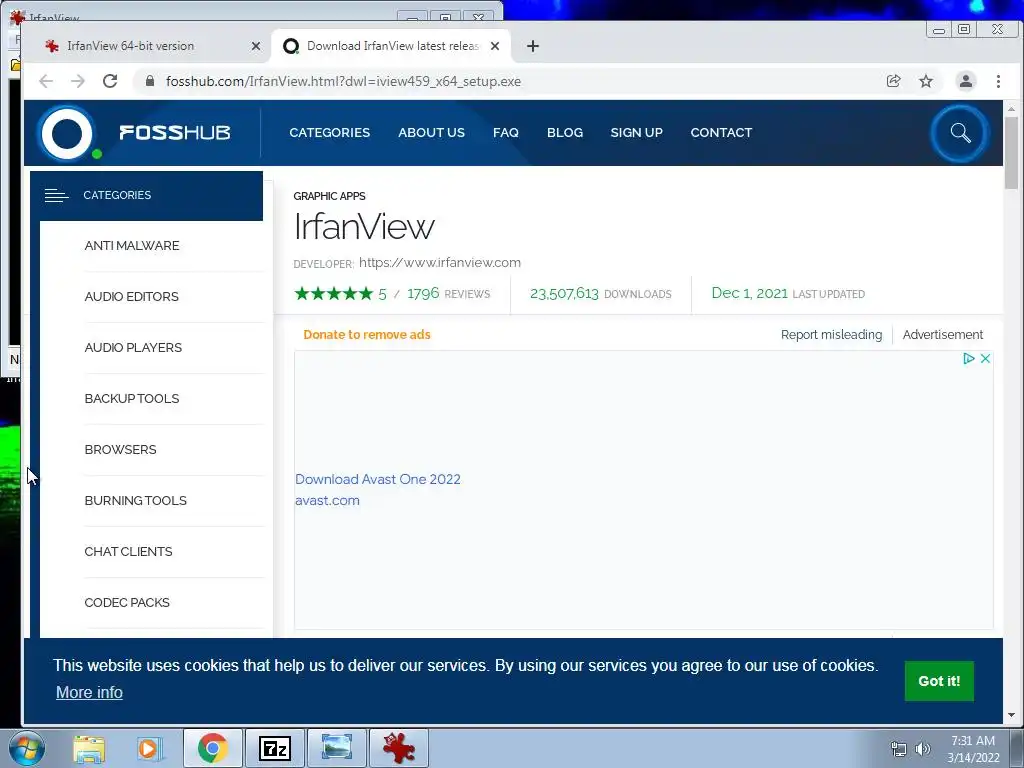1024x768 pixels.
Task: Select AUDIO EDITORS category
Action: (131, 296)
